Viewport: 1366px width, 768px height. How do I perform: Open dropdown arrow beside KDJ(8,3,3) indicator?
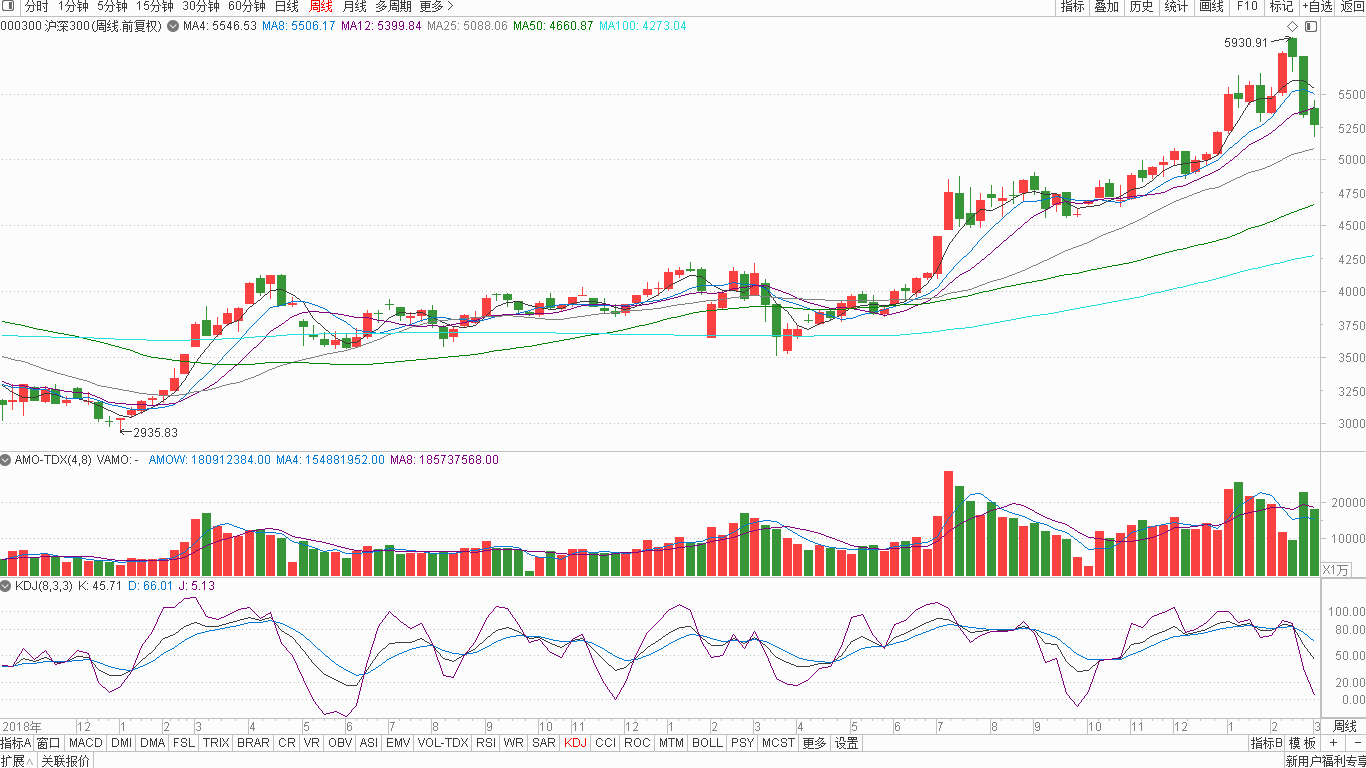click(x=6, y=586)
